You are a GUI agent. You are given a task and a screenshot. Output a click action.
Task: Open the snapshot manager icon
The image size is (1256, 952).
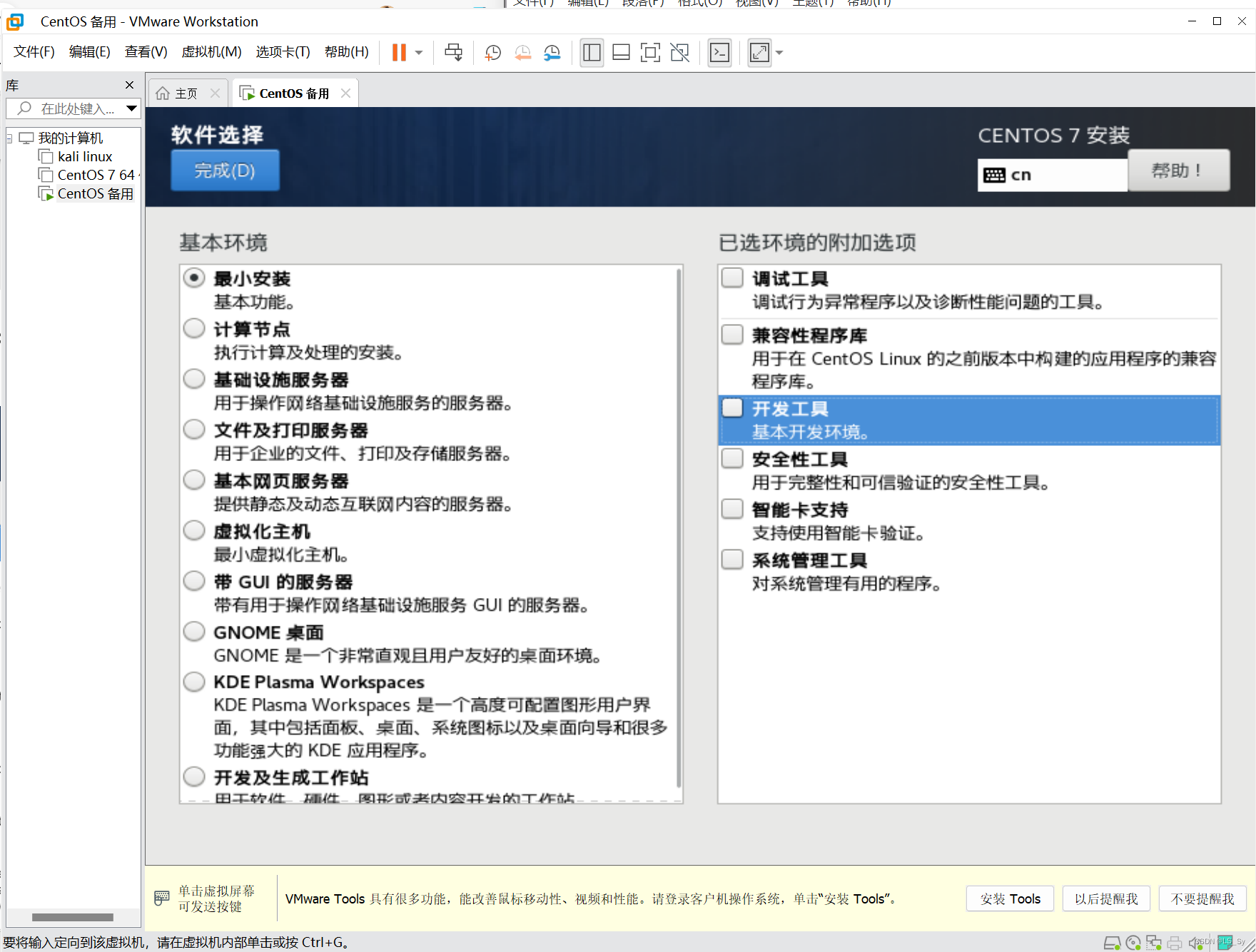[552, 52]
